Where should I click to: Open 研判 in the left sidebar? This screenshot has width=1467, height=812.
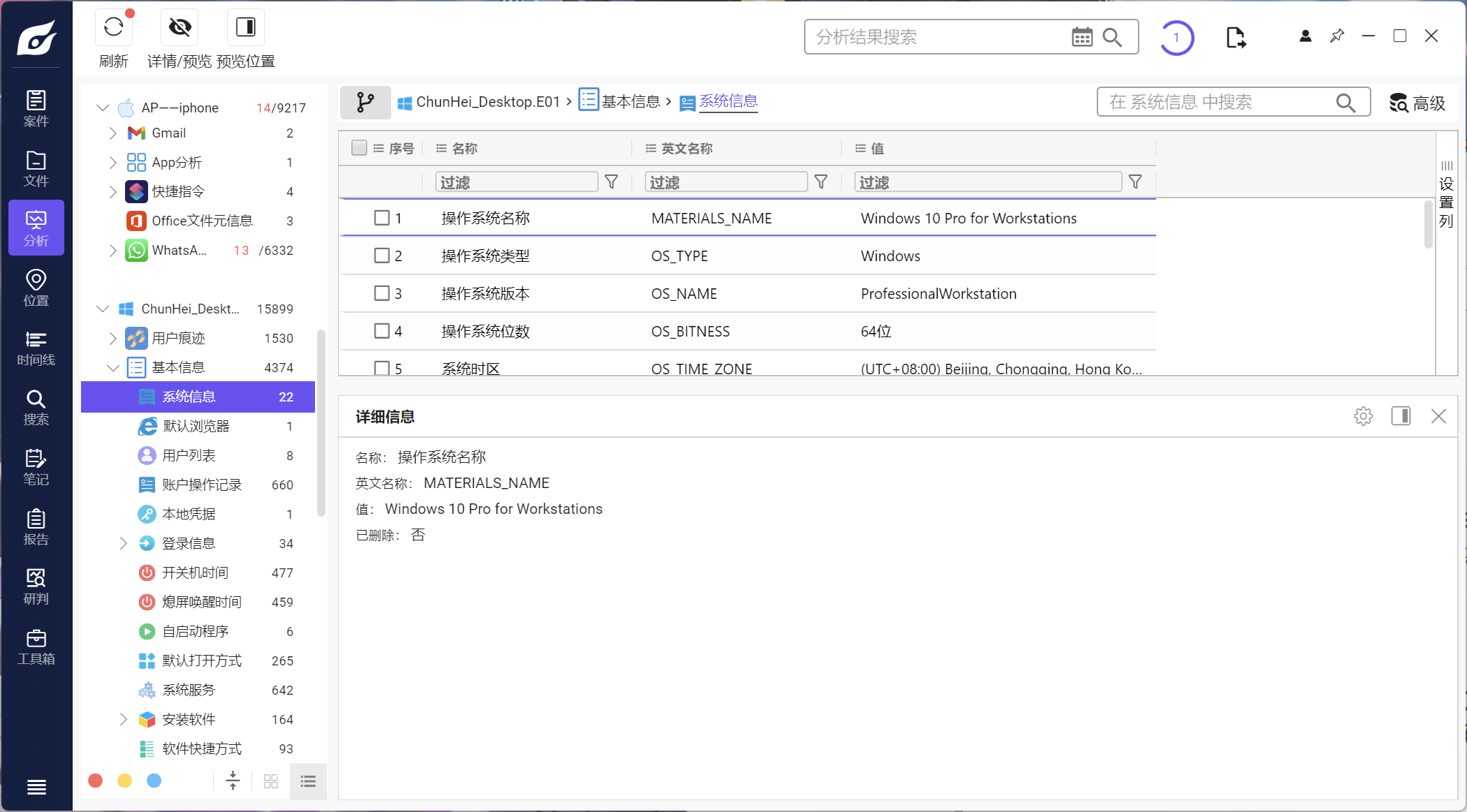pos(36,586)
